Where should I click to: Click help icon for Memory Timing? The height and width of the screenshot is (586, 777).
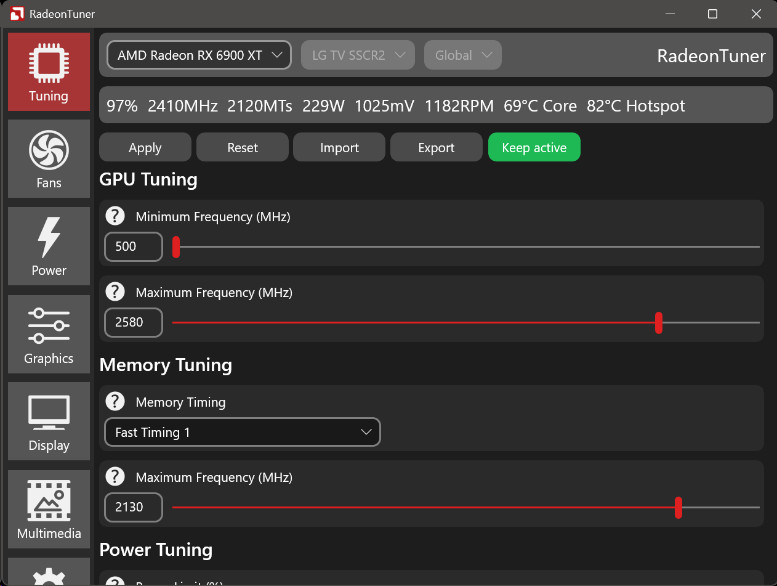click(x=116, y=402)
